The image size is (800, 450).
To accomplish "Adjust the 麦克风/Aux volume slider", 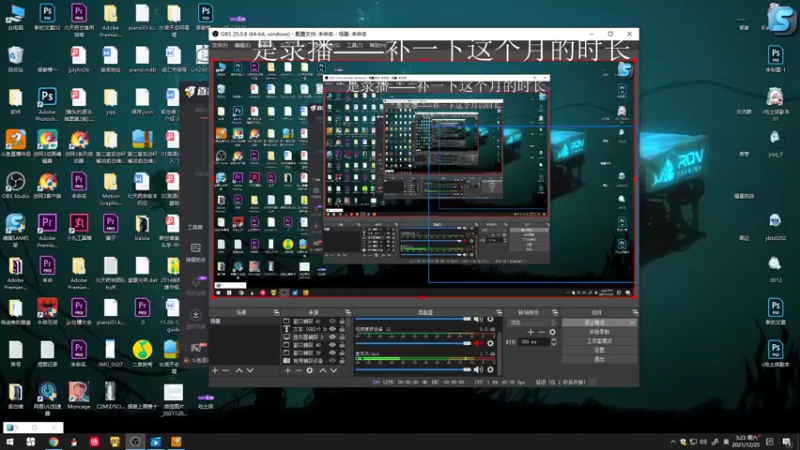I will (x=413, y=369).
